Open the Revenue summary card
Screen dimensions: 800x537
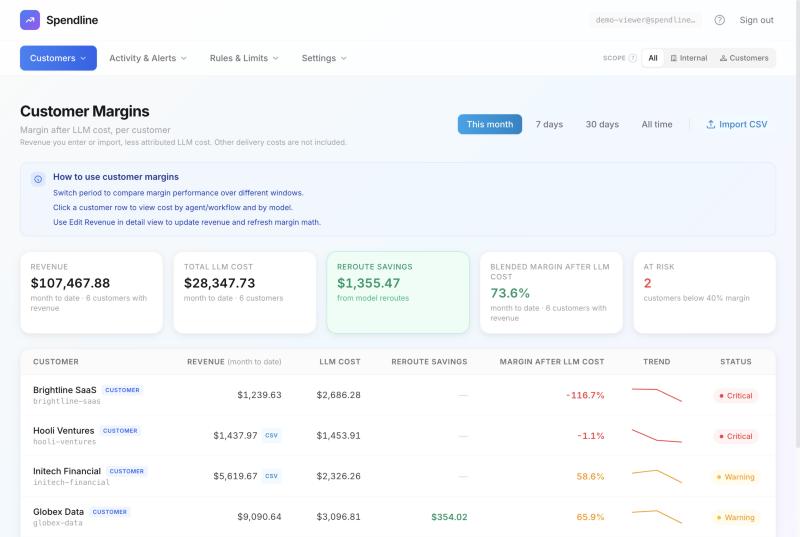(91, 293)
